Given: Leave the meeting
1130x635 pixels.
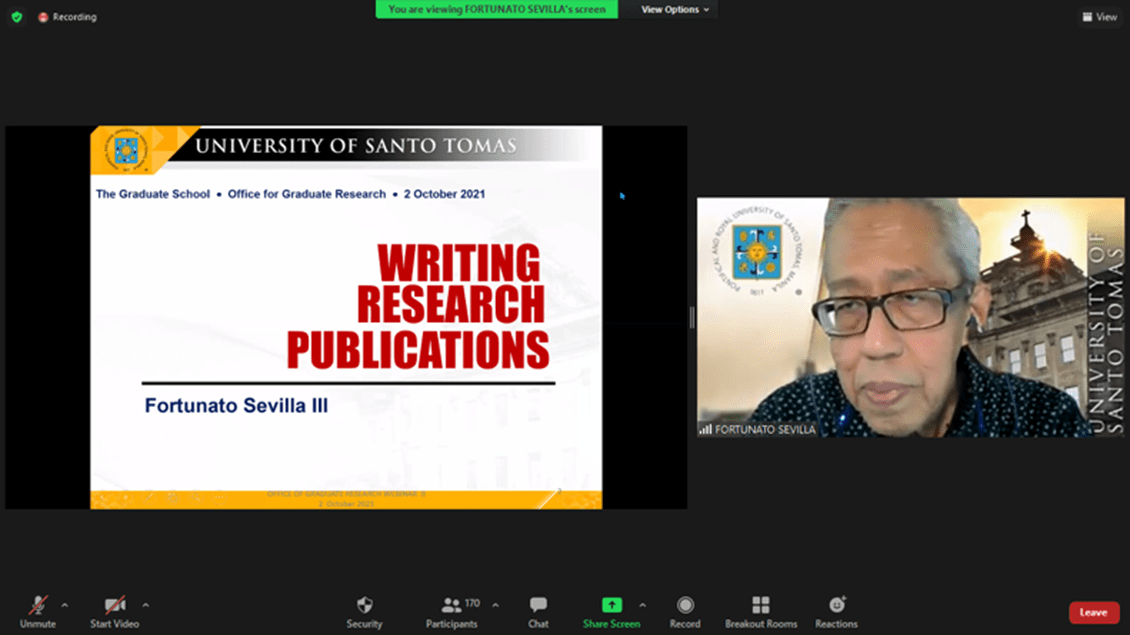Looking at the screenshot, I should click(x=1094, y=613).
